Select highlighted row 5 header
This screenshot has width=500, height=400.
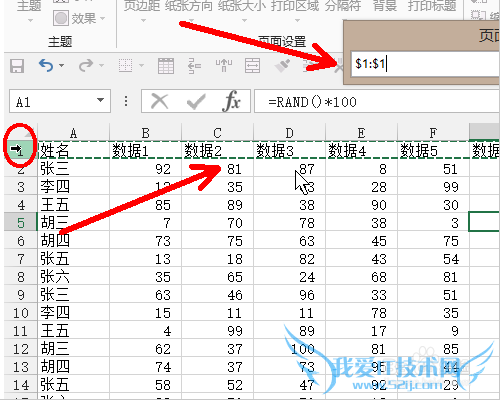click(21, 222)
